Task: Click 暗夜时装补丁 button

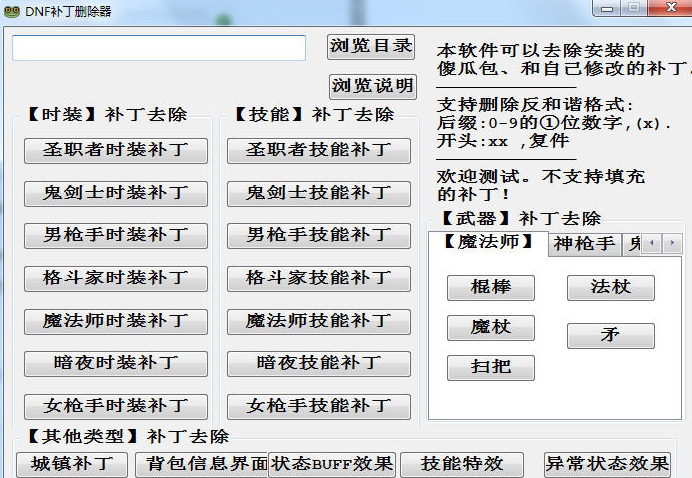Action: pyautogui.click(x=116, y=364)
